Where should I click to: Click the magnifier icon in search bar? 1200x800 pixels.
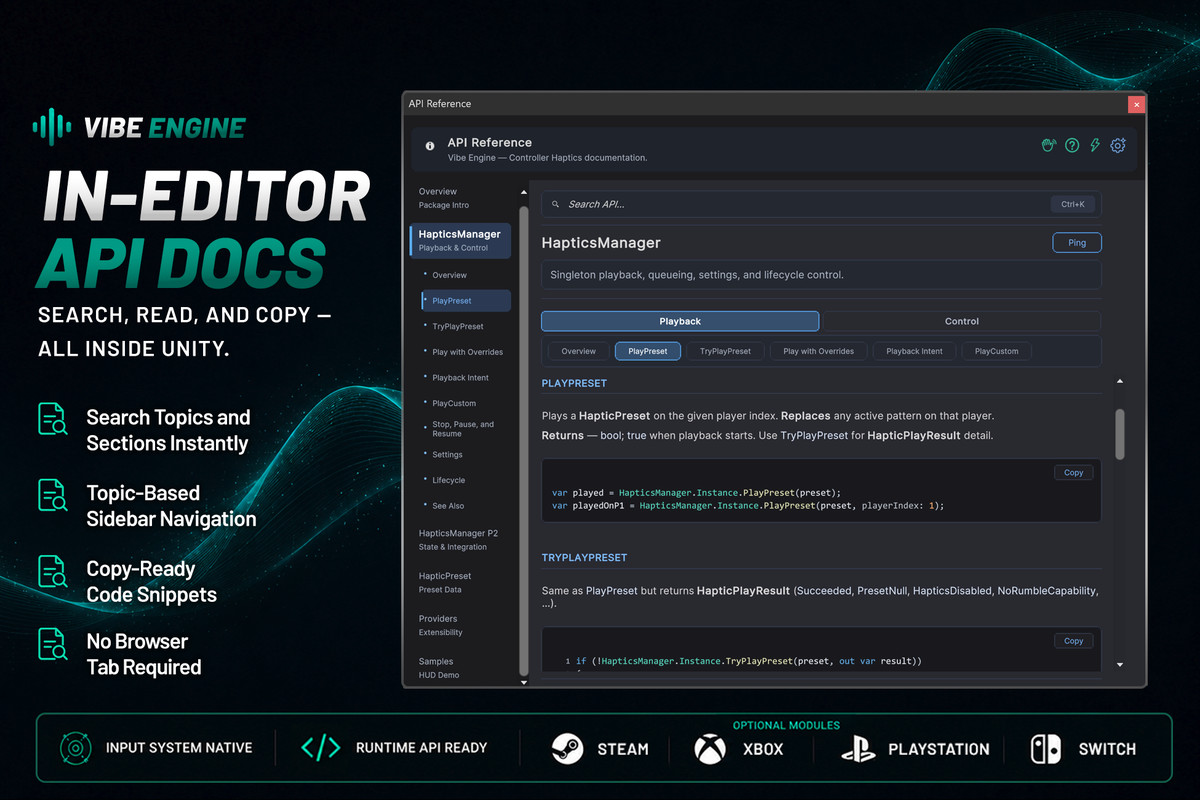pos(556,204)
